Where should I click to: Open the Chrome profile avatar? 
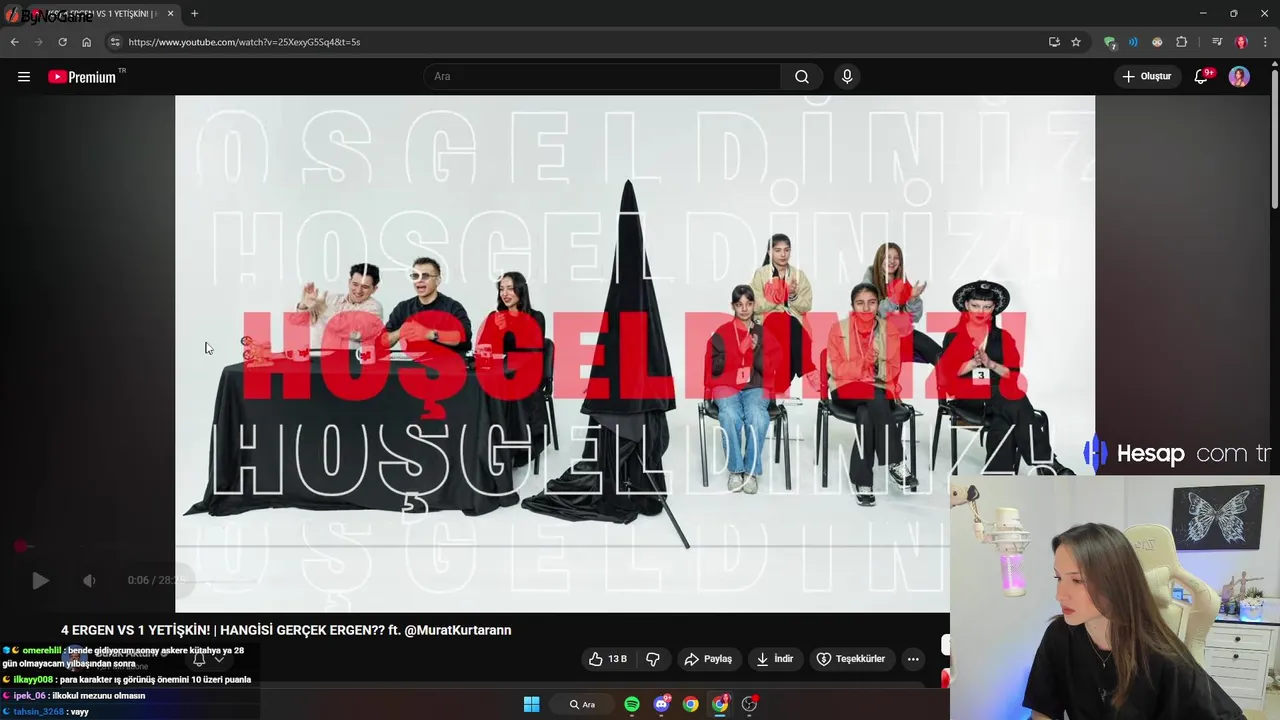[x=1241, y=42]
